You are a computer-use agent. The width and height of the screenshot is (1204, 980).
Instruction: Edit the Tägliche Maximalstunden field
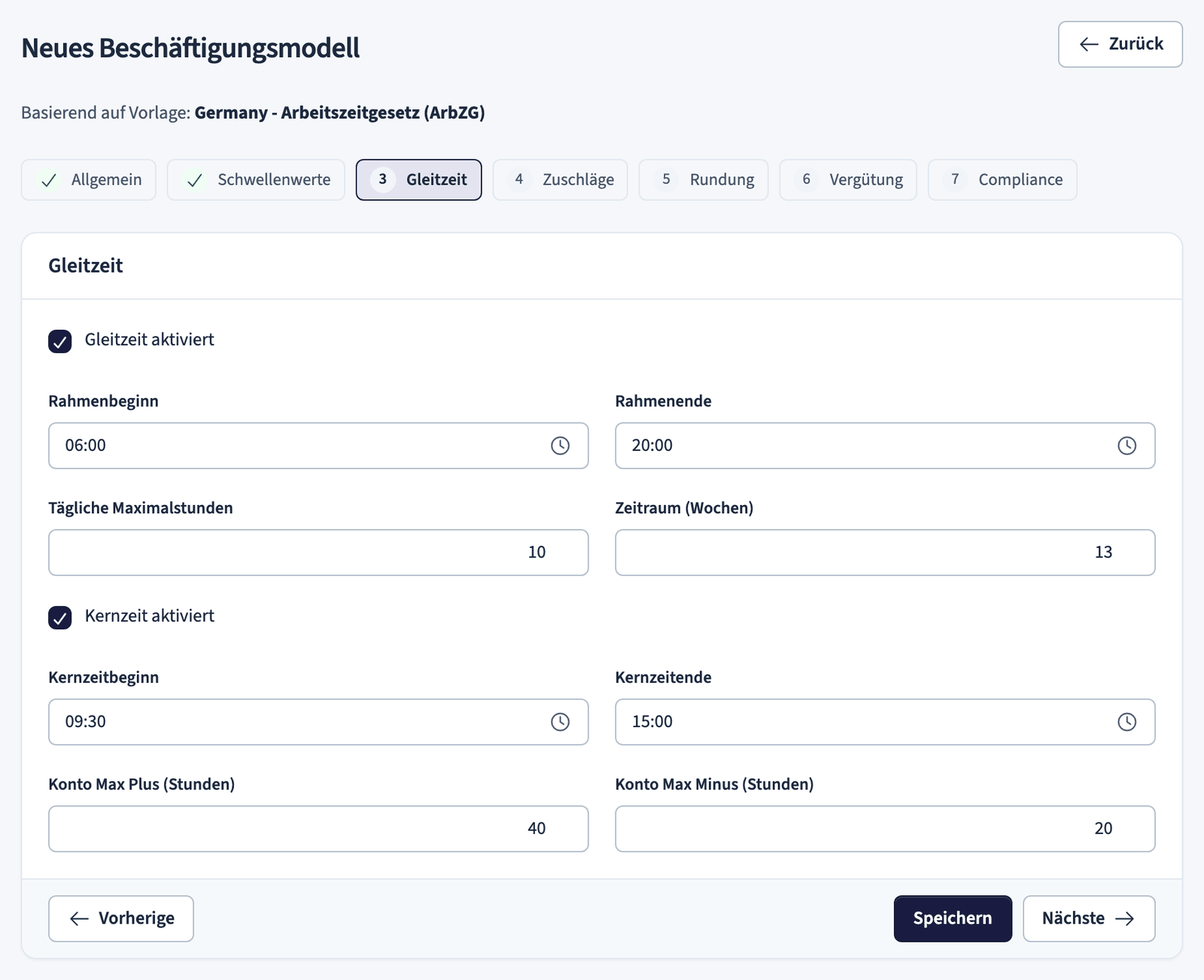[318, 552]
